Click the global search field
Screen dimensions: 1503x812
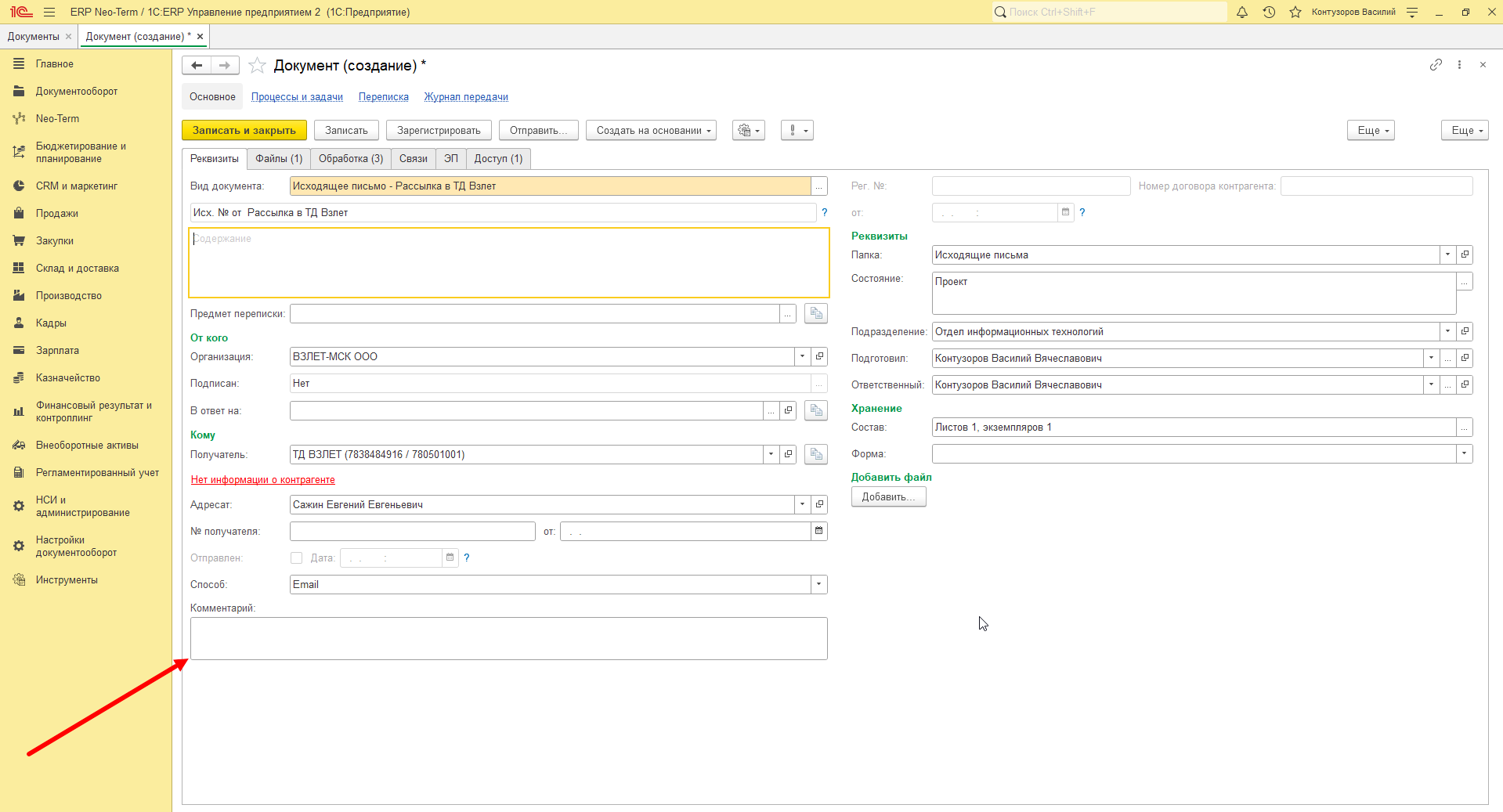tap(1109, 12)
